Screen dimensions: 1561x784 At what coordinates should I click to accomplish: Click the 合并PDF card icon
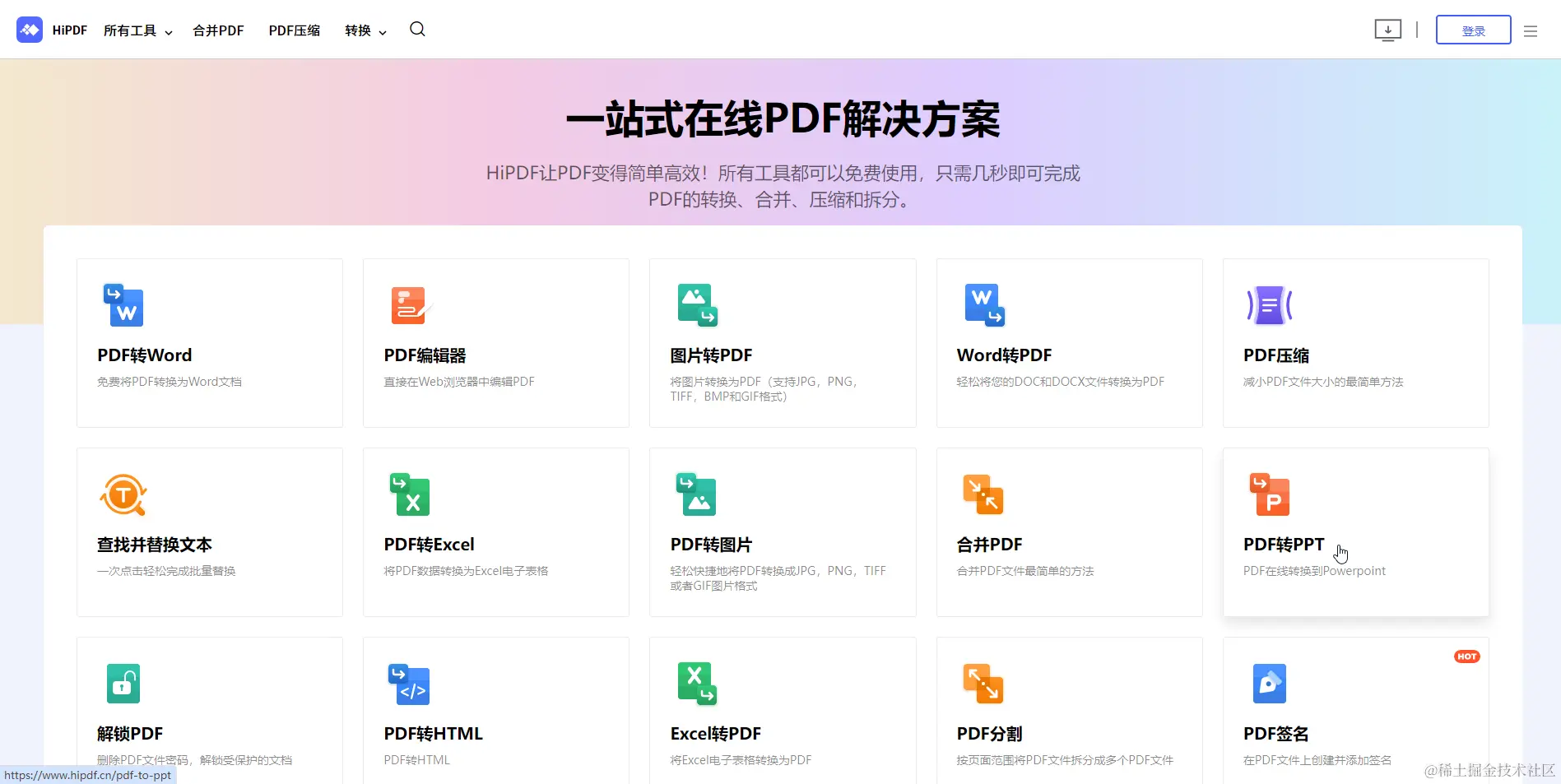pyautogui.click(x=983, y=494)
